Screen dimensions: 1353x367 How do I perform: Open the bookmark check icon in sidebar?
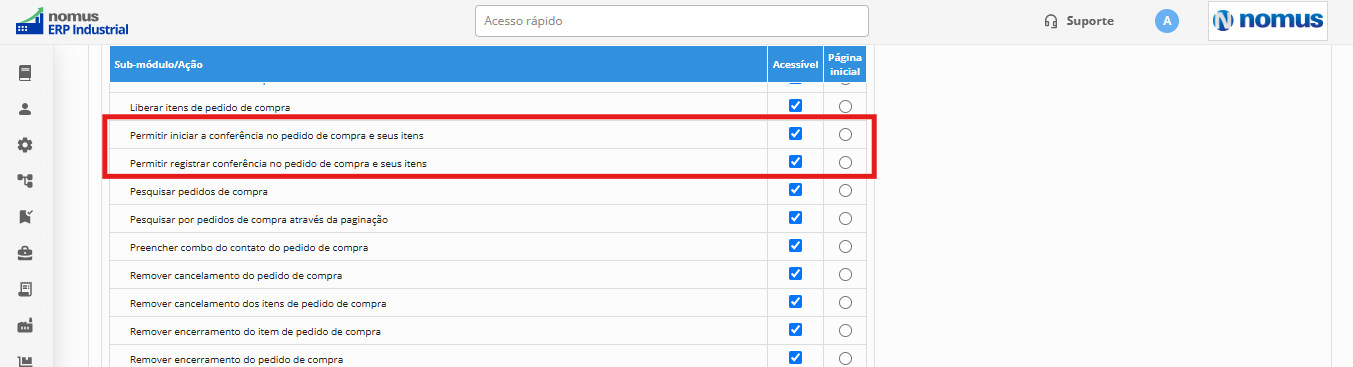(26, 217)
